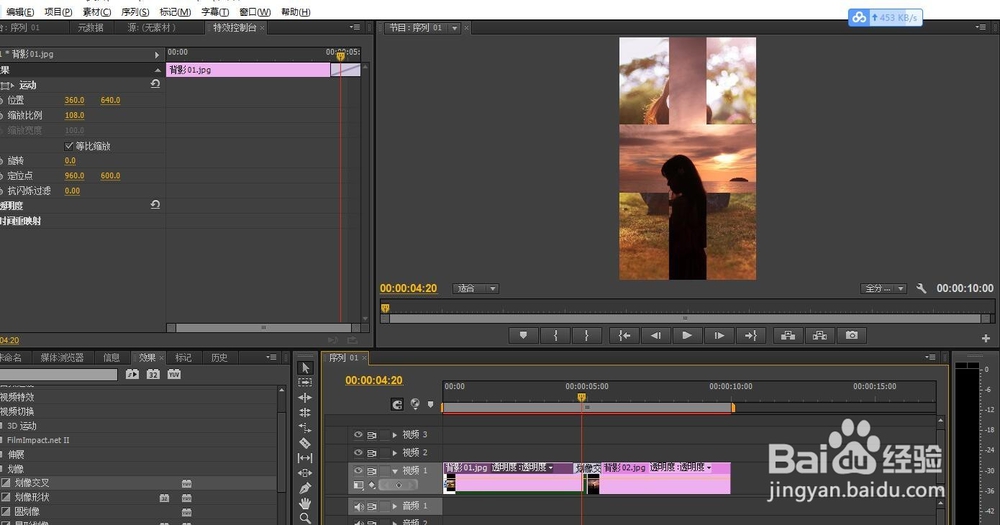Filter effects by accelerated effects icon
This screenshot has width=1000, height=525.
(132, 374)
